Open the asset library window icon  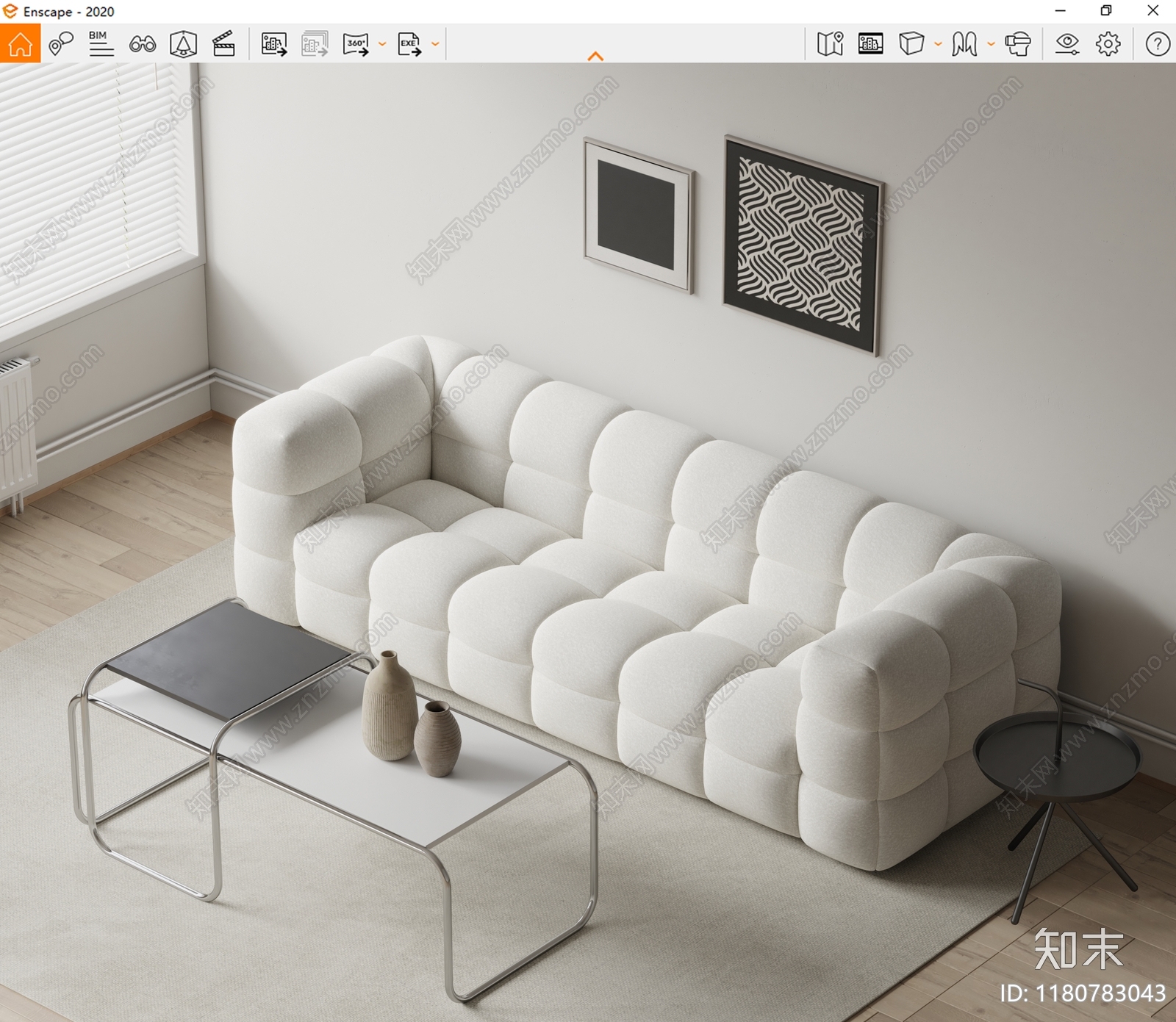pyautogui.click(x=871, y=44)
